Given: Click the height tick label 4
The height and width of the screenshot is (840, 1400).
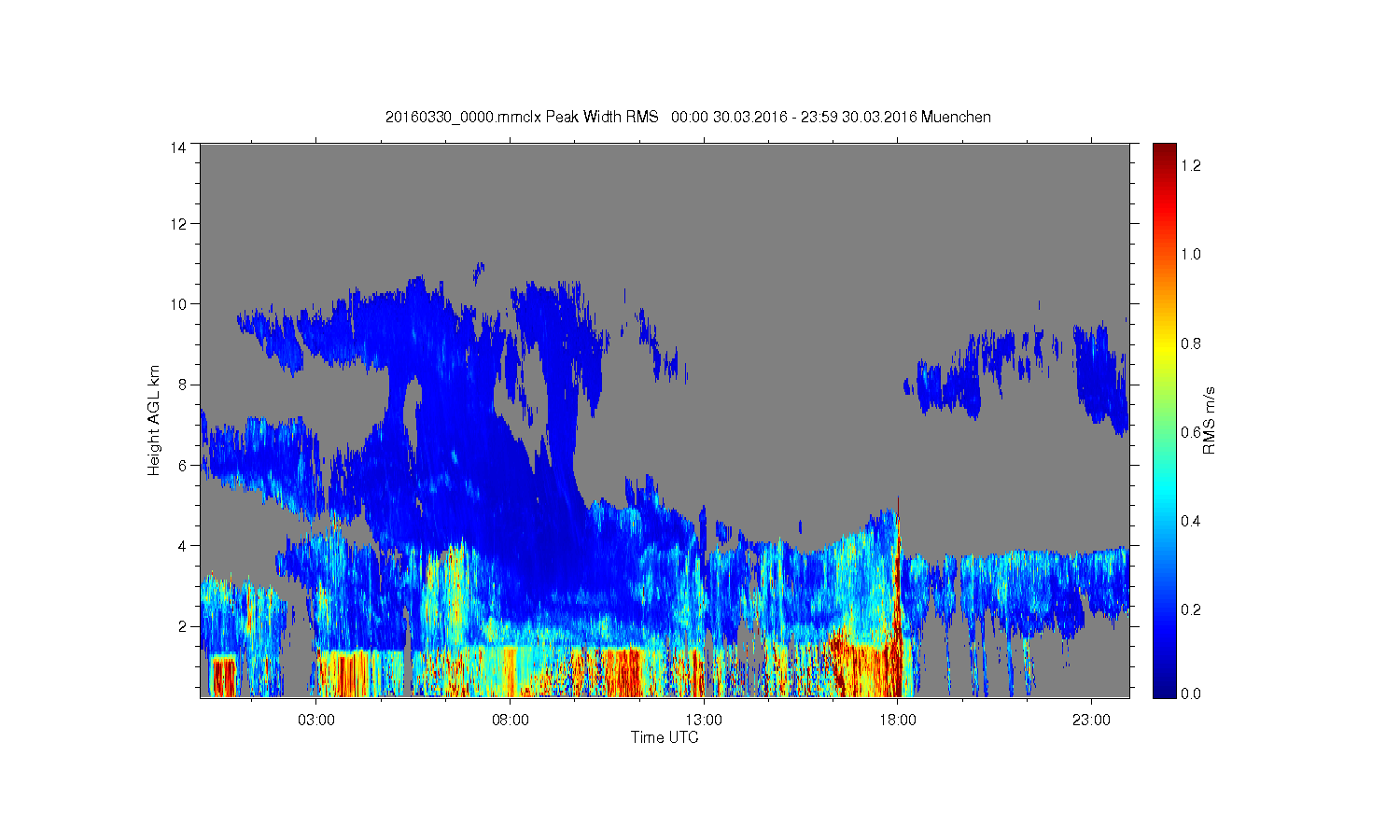Looking at the screenshot, I should 182,545.
